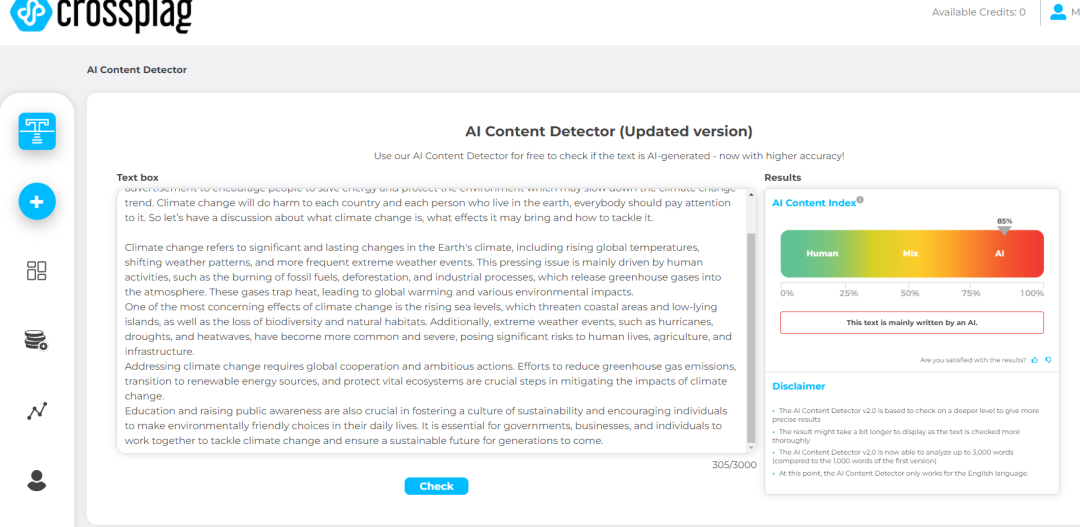Click the 'AI Content Detector' breadcrumb heading
This screenshot has width=1080, height=527.
point(136,70)
